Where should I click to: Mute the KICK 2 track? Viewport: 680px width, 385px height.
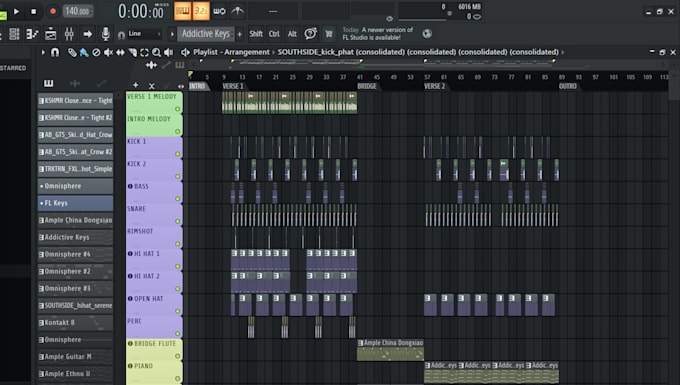click(177, 176)
